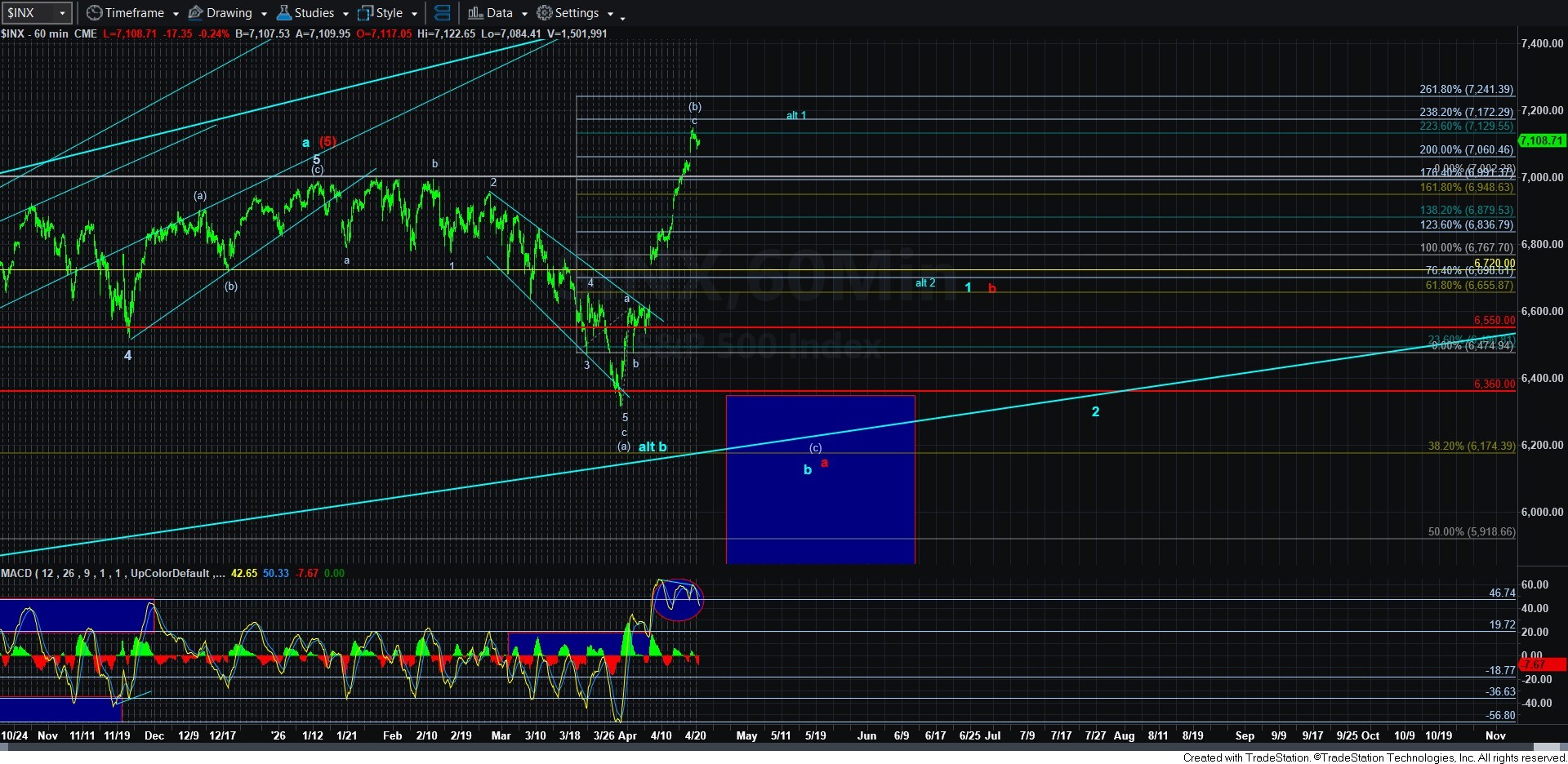The height and width of the screenshot is (764, 1568).
Task: Expand the arrow next to Timeframe
Action: [176, 14]
